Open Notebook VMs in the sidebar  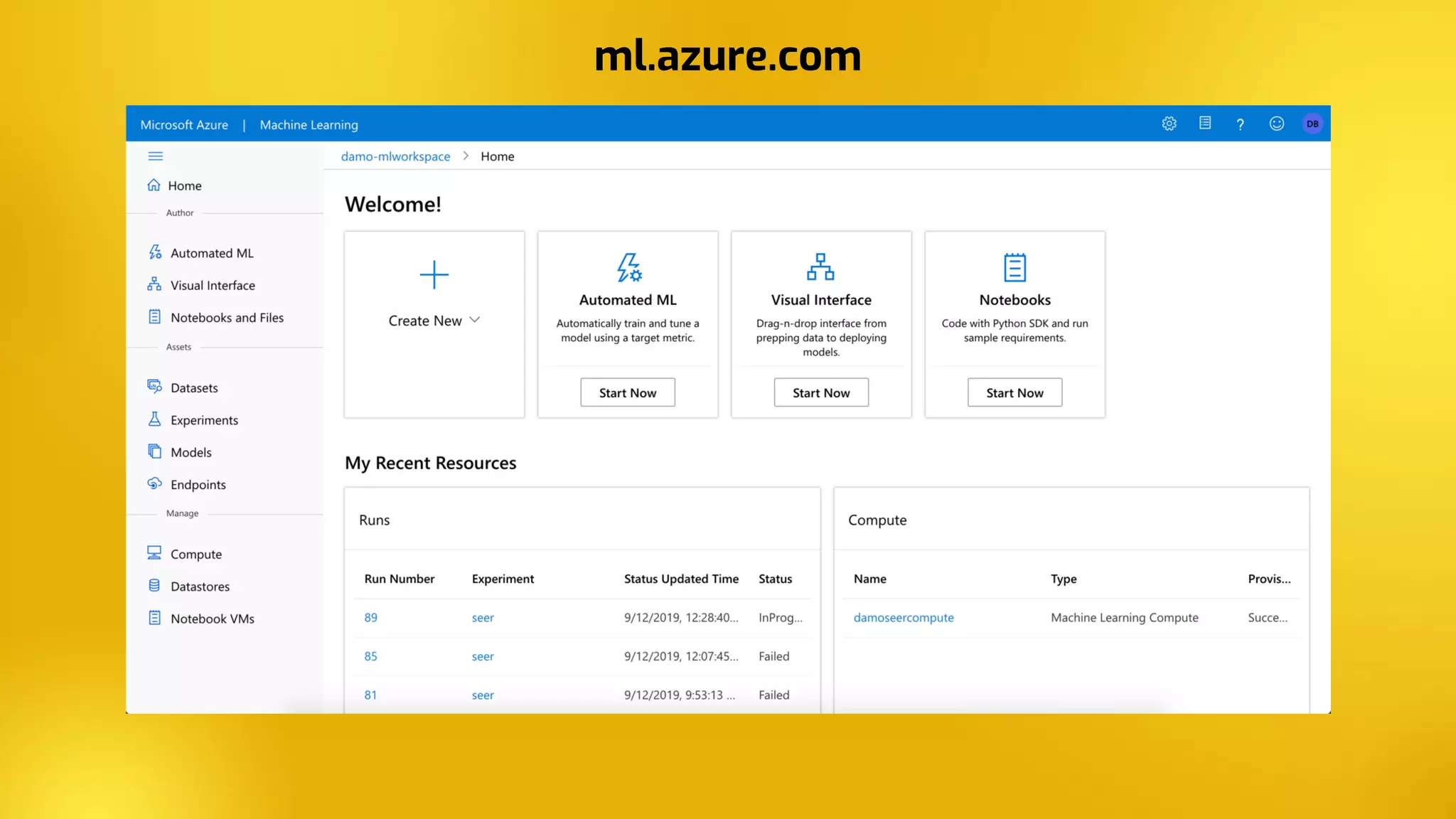[213, 619]
